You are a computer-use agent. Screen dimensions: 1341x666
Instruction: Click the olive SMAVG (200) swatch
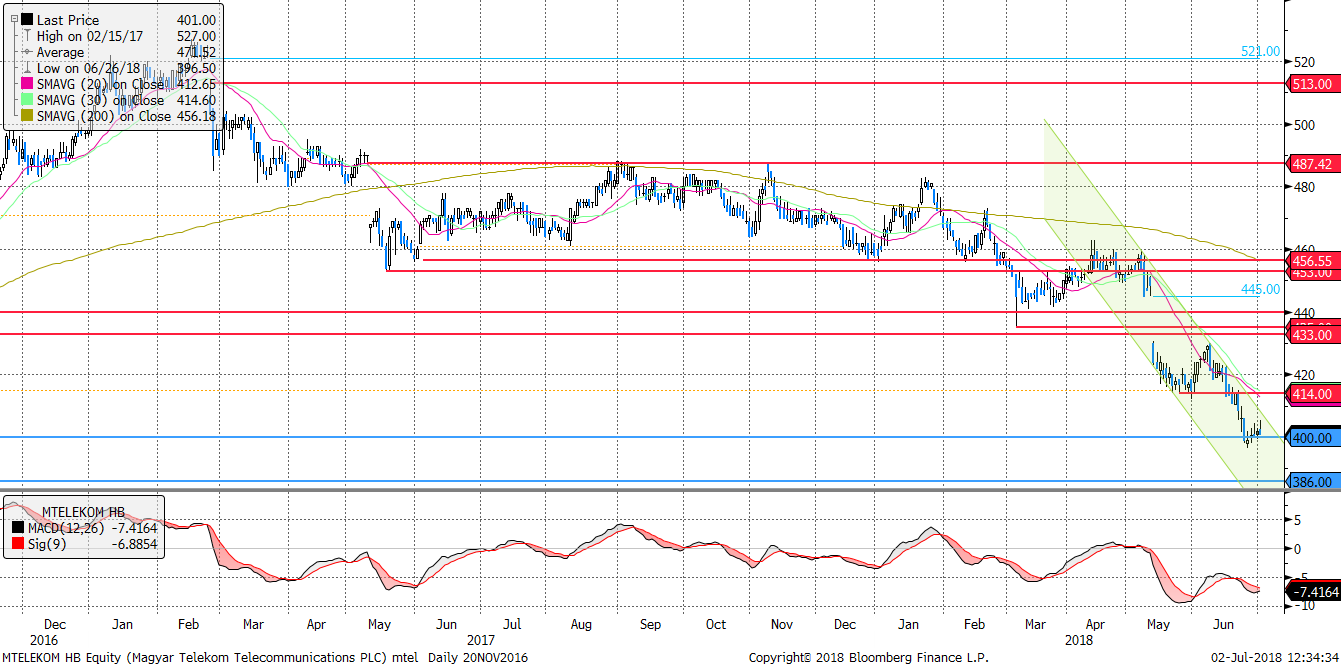[26, 116]
